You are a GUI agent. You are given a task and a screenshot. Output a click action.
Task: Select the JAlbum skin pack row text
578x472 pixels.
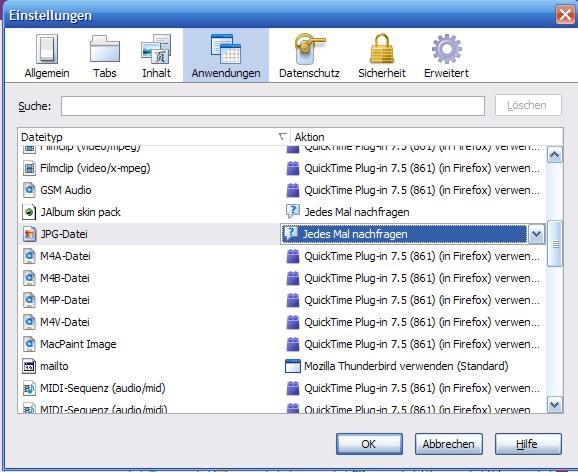(80, 212)
